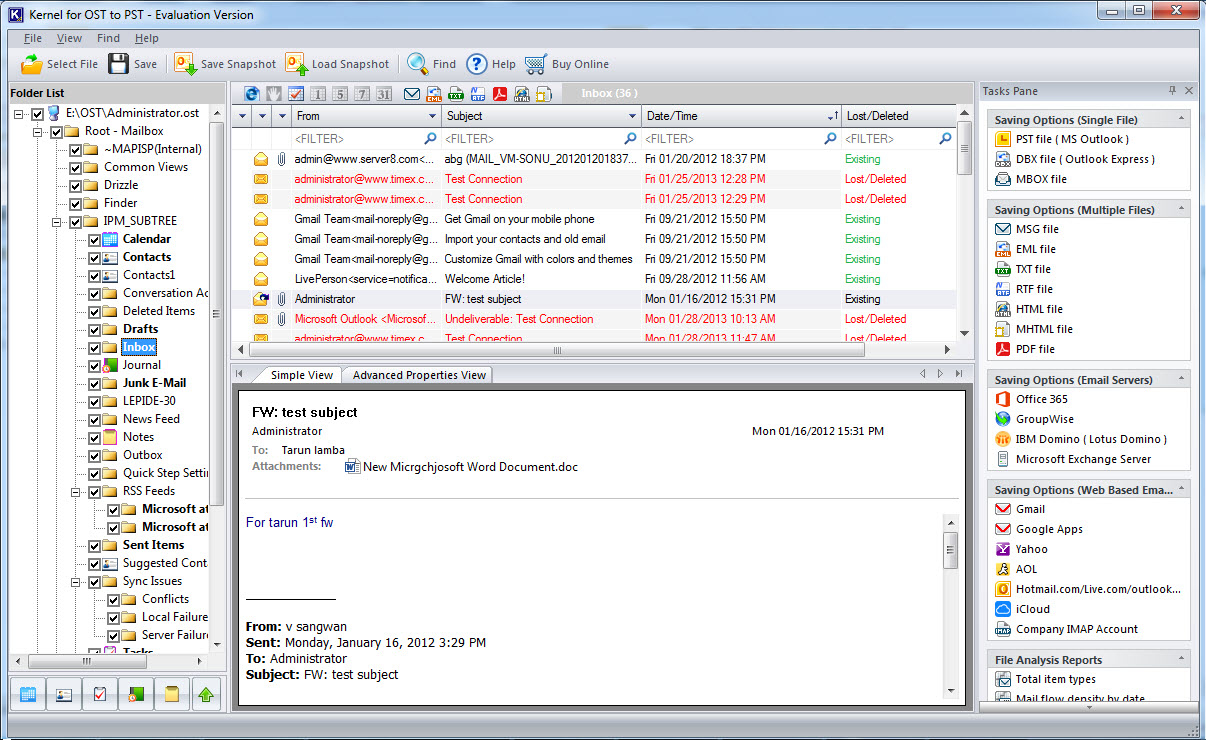Click the EML save icon in list toolbar
The image size is (1206, 740).
click(x=434, y=94)
